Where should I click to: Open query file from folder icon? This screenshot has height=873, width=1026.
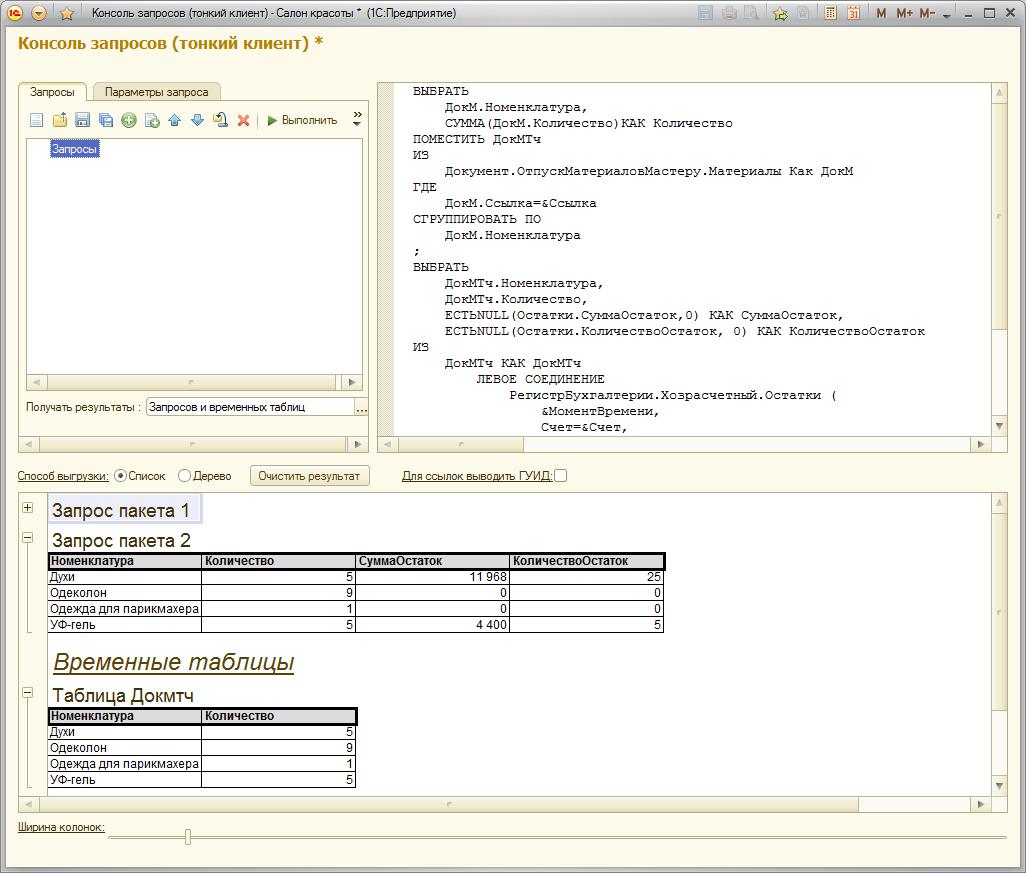point(60,120)
